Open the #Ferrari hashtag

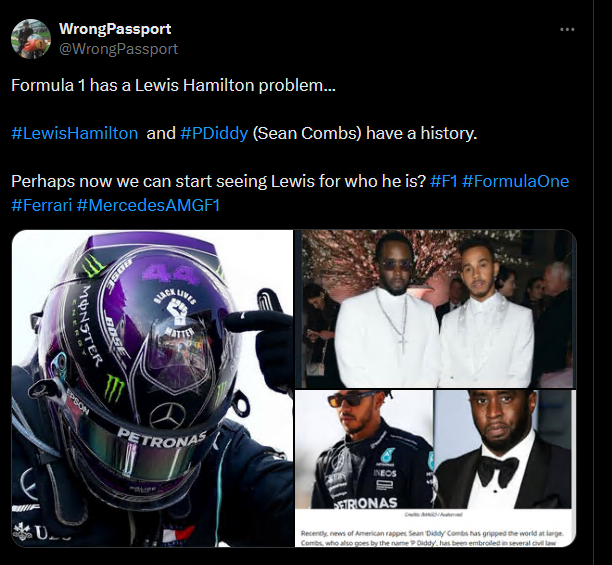[42, 205]
